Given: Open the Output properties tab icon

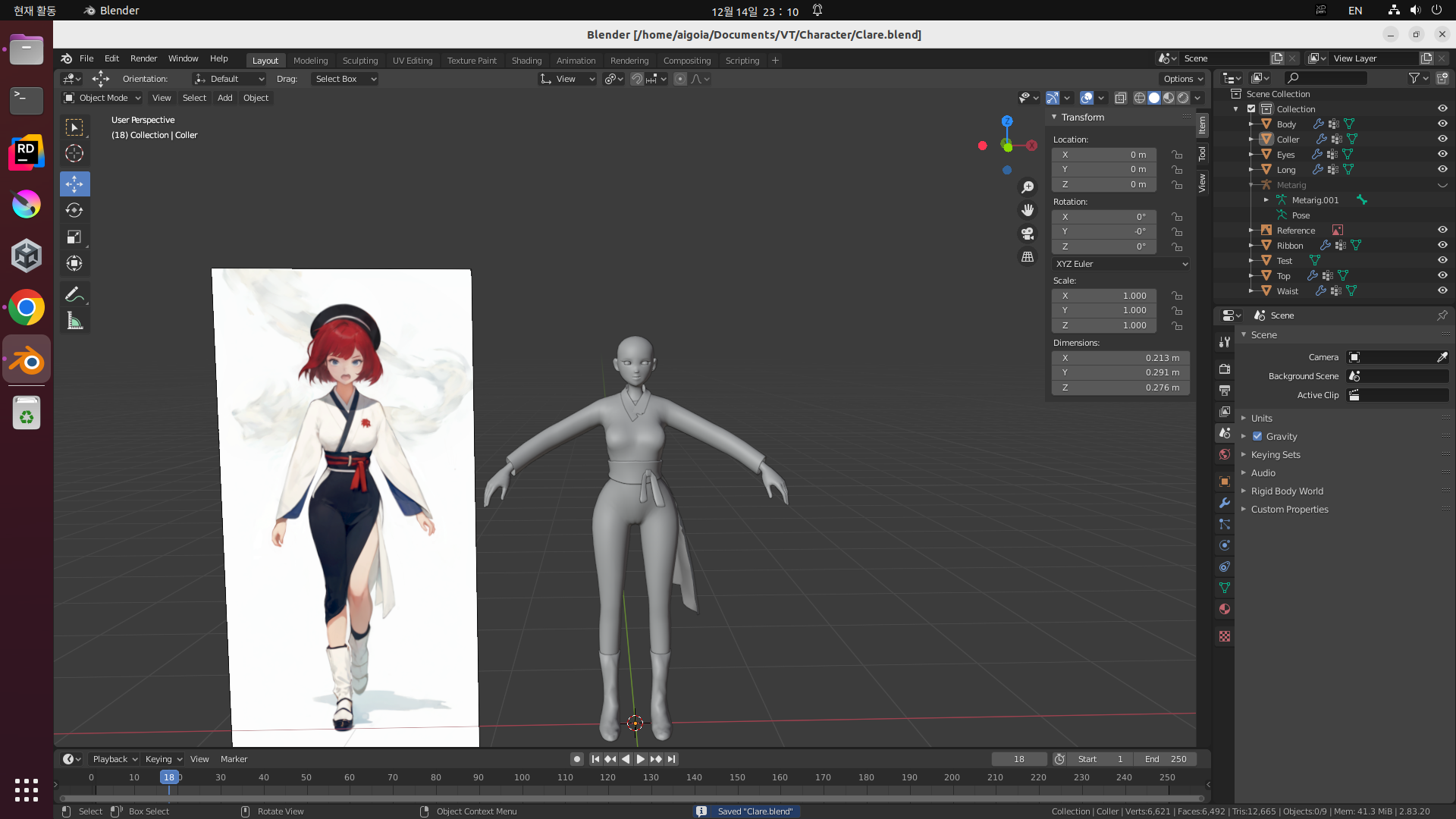Looking at the screenshot, I should coord(1225,390).
